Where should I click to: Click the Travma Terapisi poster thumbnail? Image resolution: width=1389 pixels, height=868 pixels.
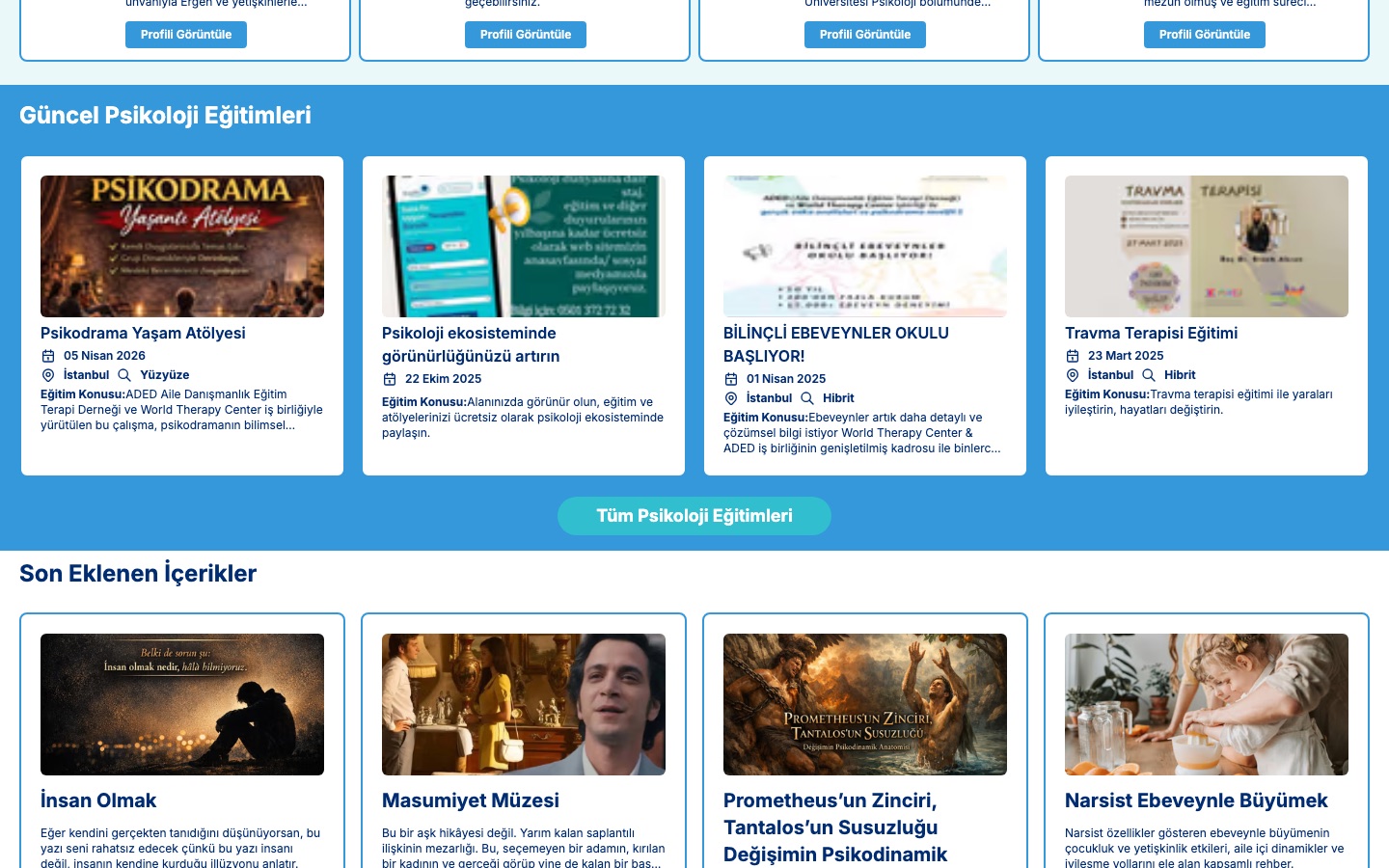1207,246
